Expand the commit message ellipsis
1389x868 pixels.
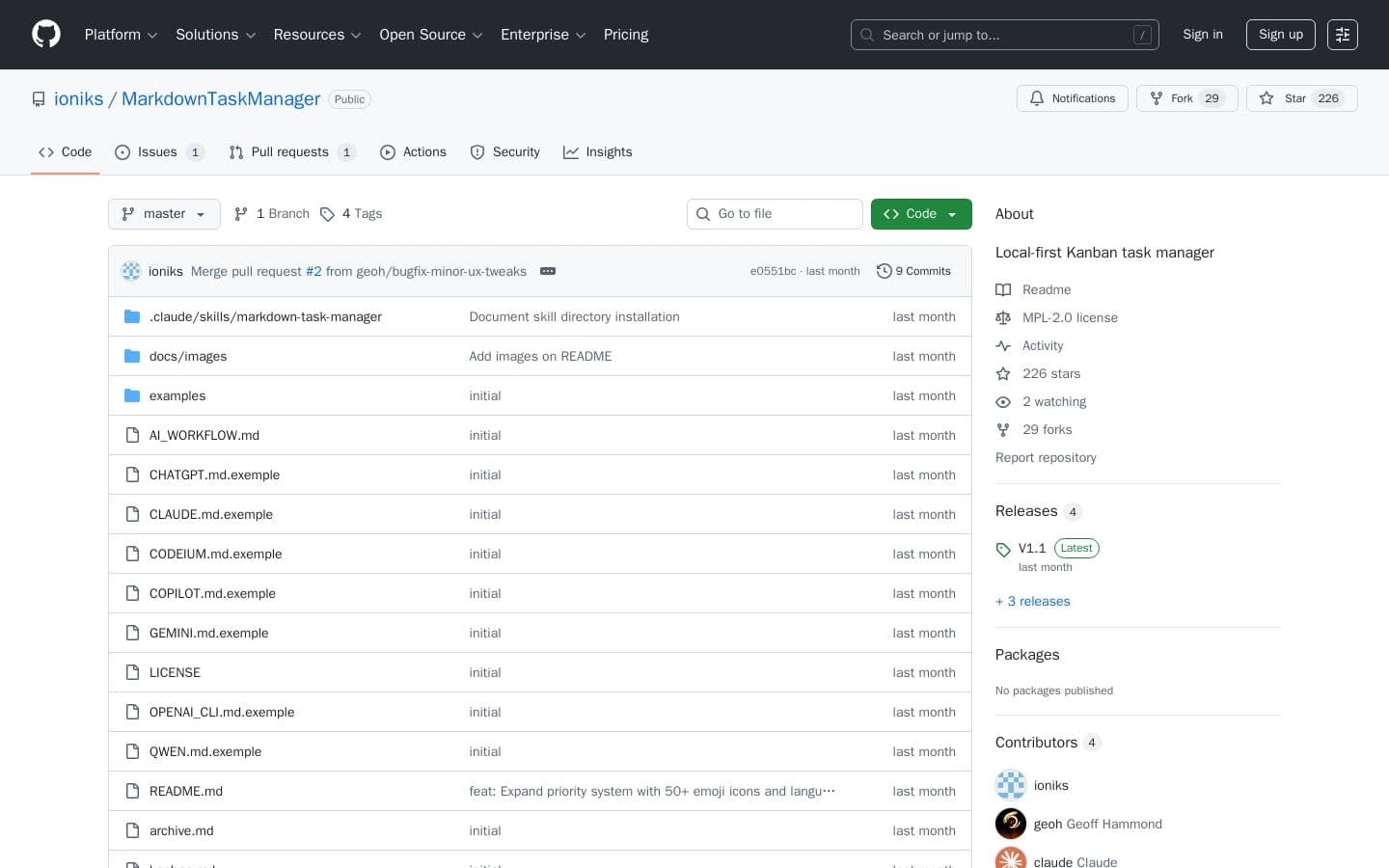[548, 271]
